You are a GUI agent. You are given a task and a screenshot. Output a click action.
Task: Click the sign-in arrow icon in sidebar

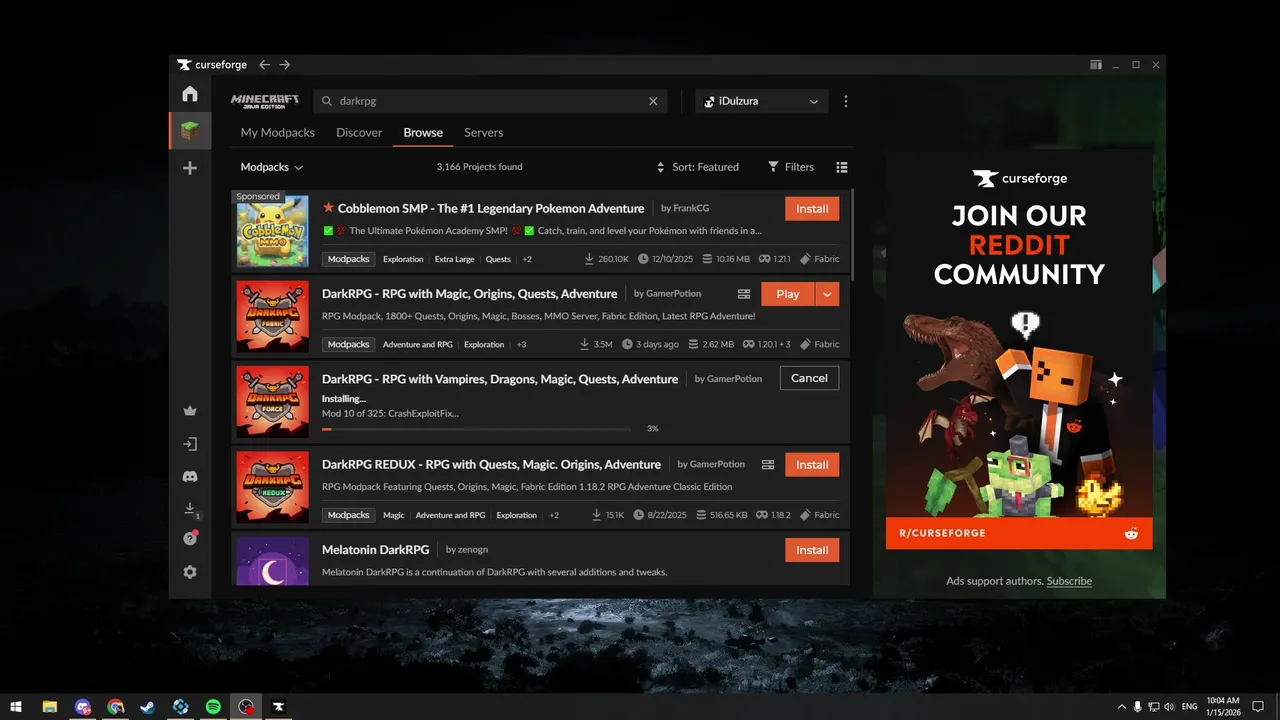190,443
